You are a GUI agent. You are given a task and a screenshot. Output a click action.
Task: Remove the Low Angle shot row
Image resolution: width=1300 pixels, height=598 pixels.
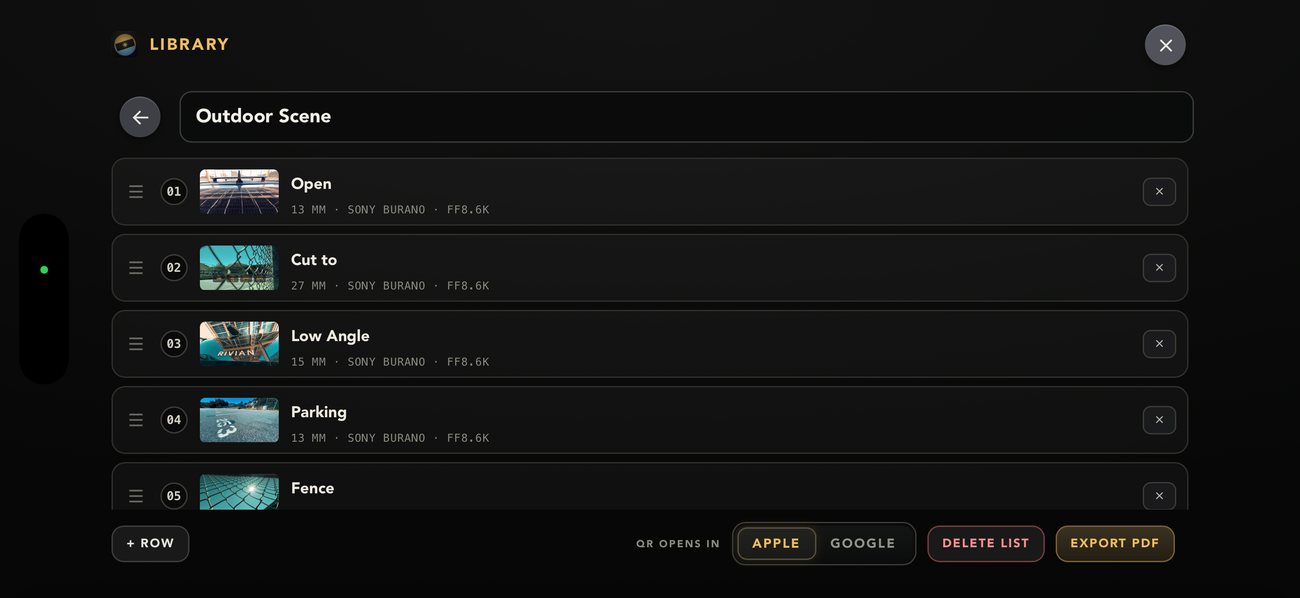coord(1159,344)
